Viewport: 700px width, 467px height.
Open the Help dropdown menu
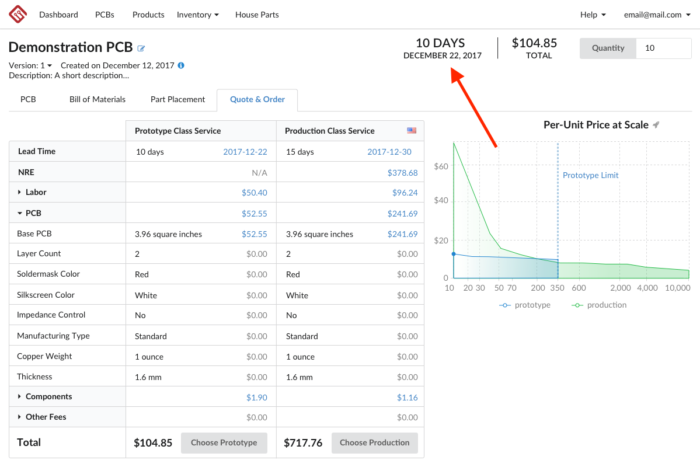pyautogui.click(x=592, y=15)
